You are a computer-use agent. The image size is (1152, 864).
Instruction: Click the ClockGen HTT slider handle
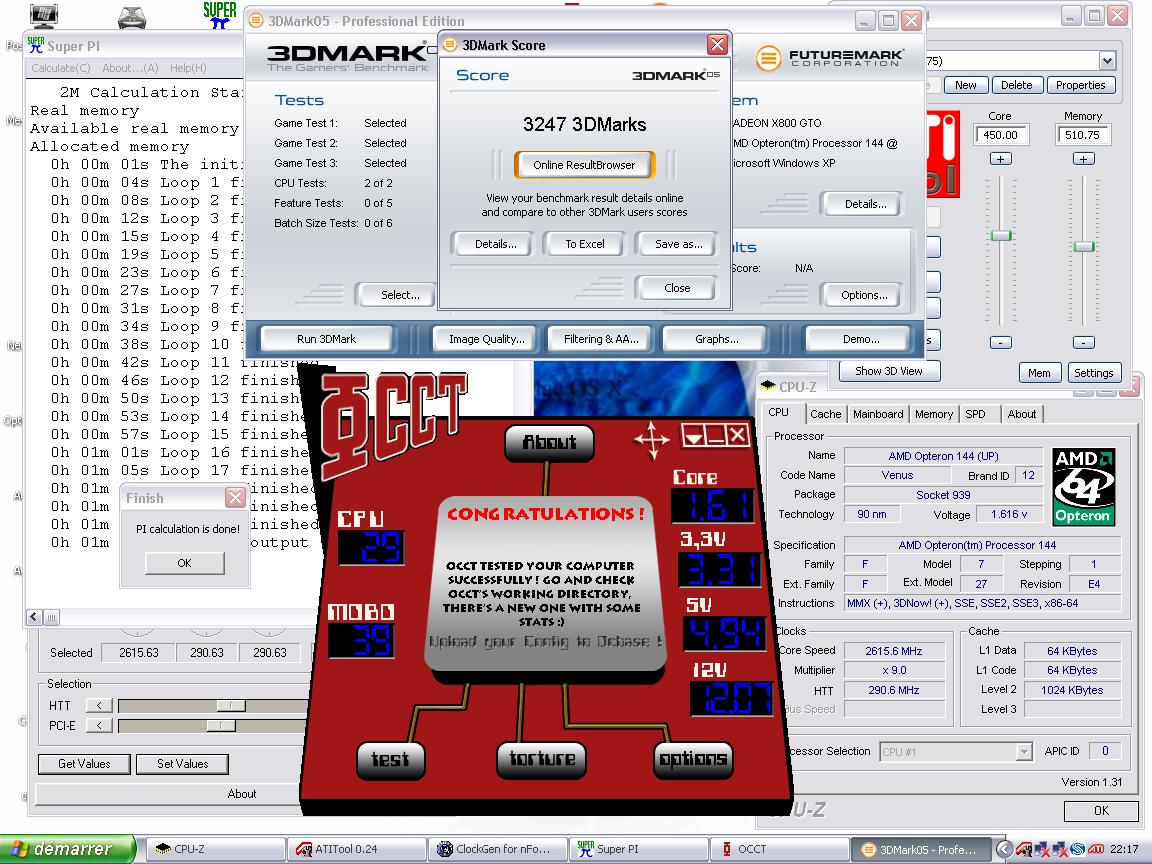231,705
